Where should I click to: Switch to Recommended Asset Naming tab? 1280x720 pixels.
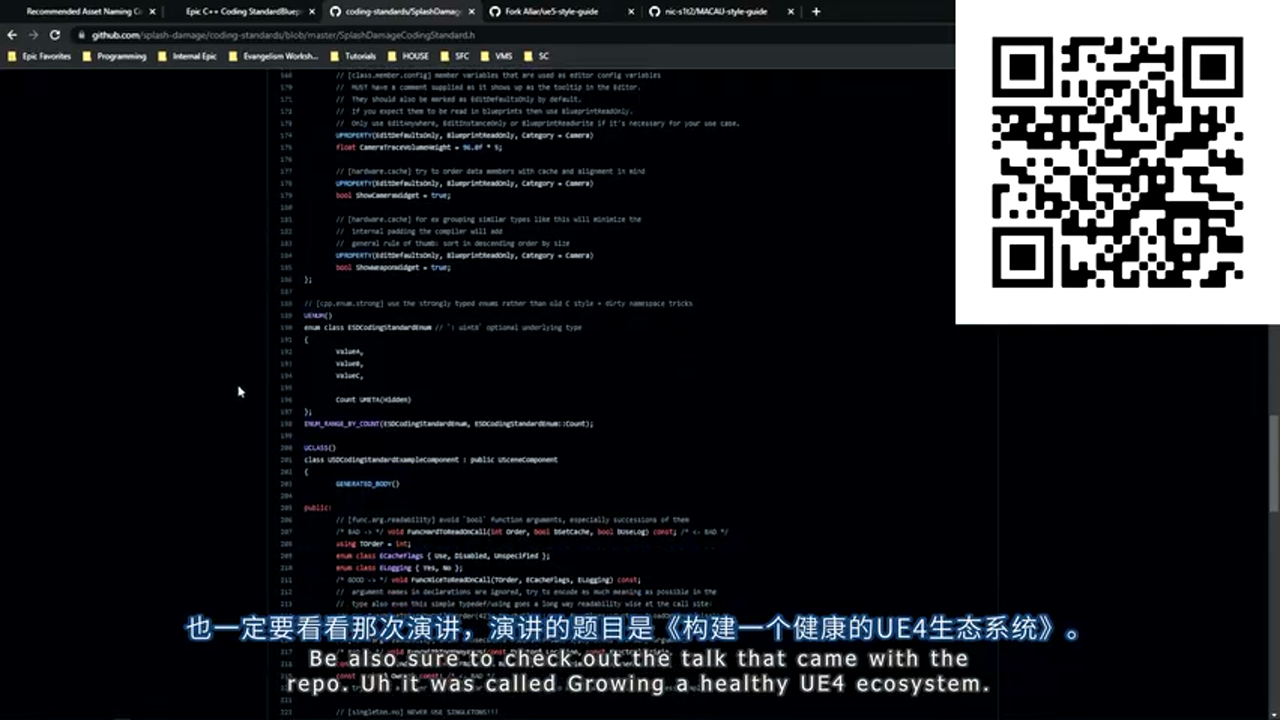[x=82, y=12]
